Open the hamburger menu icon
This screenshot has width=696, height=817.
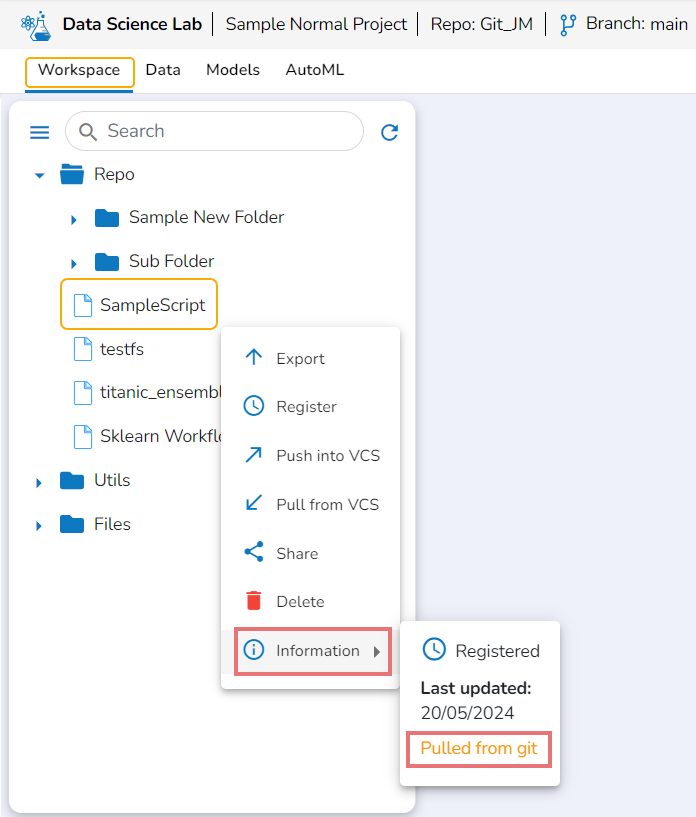coord(39,132)
